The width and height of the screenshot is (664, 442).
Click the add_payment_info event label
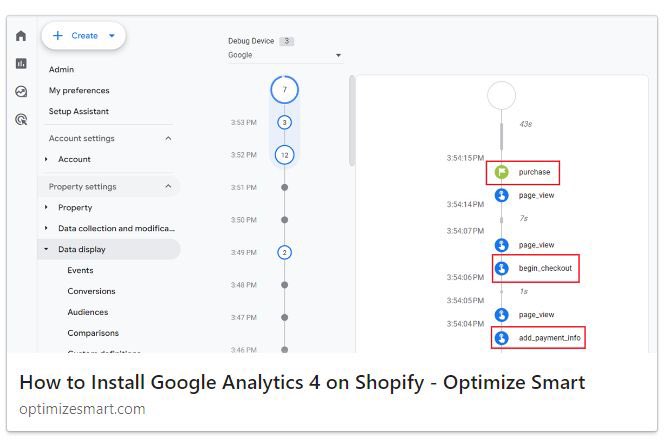(x=550, y=338)
